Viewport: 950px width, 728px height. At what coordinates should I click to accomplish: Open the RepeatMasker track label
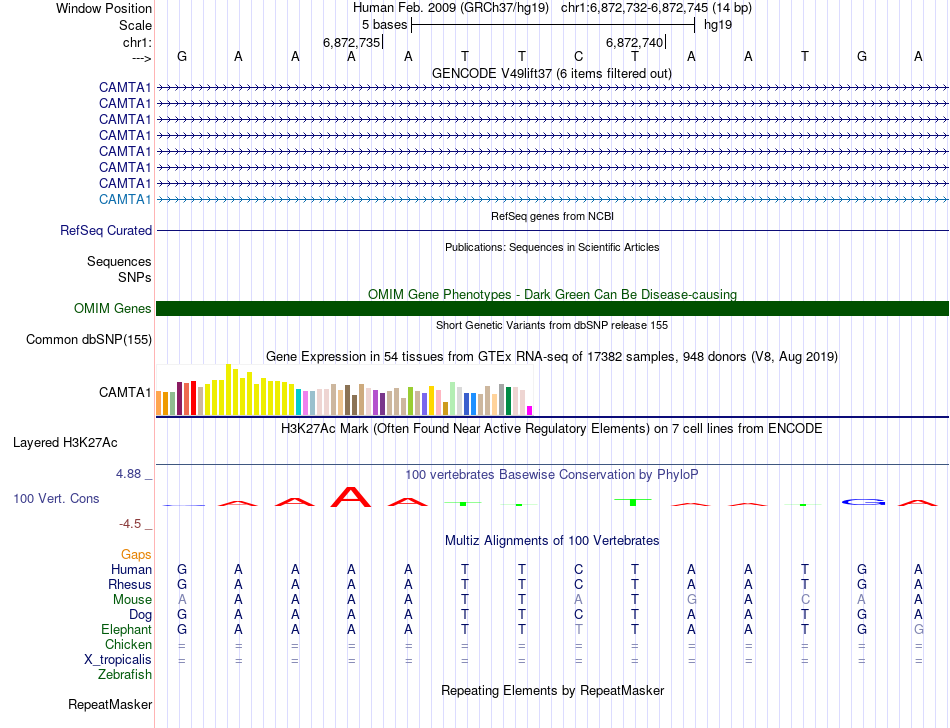[110, 704]
